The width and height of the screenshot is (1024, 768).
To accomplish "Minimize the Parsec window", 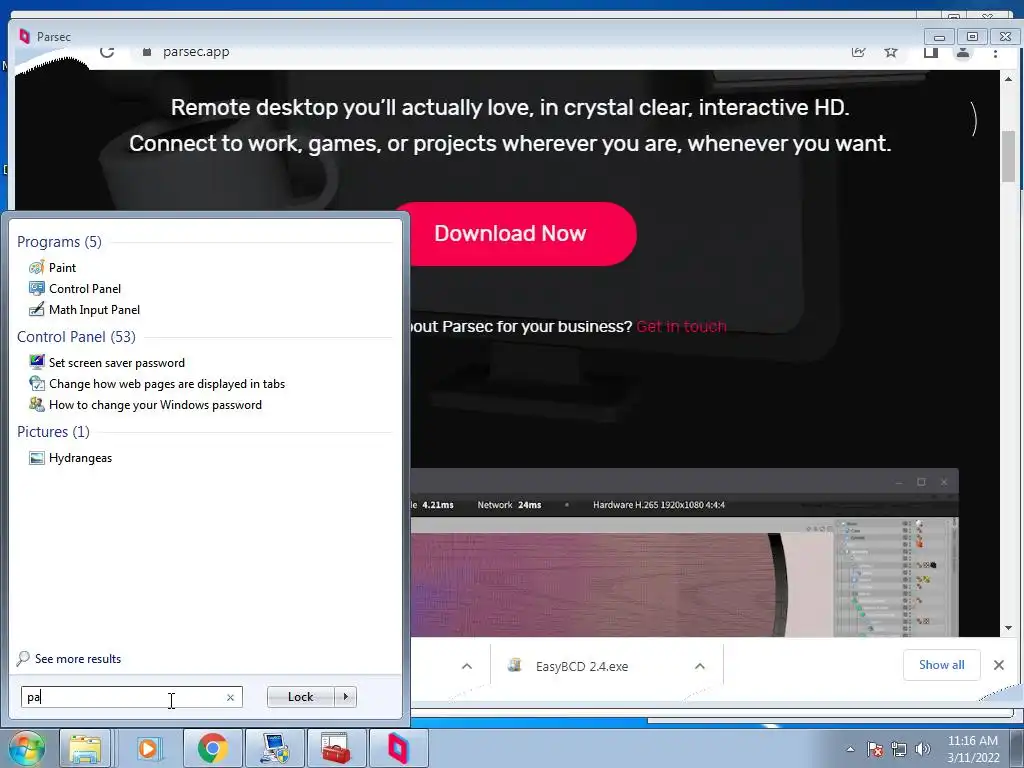I will pyautogui.click(x=940, y=37).
